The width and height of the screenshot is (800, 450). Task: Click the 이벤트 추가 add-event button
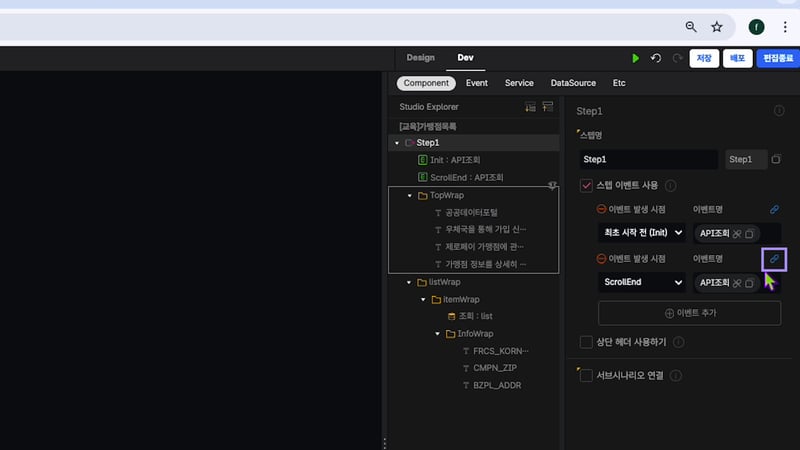tap(689, 313)
